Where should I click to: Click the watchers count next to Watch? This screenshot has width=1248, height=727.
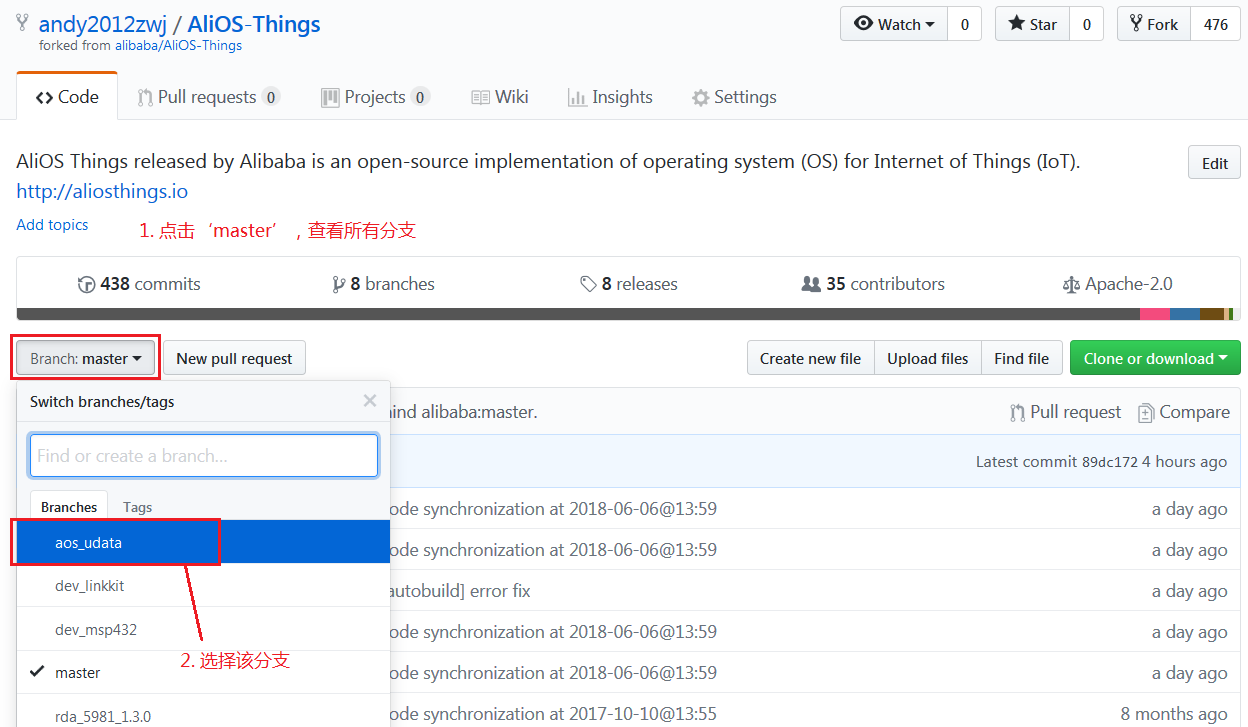pyautogui.click(x=964, y=24)
